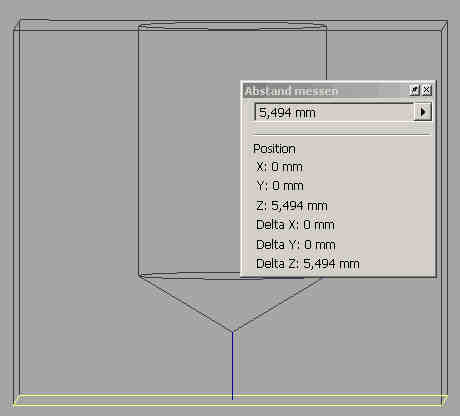The height and width of the screenshot is (416, 460).
Task: Click the Z: 5,494 mm value
Action: [x=292, y=206]
